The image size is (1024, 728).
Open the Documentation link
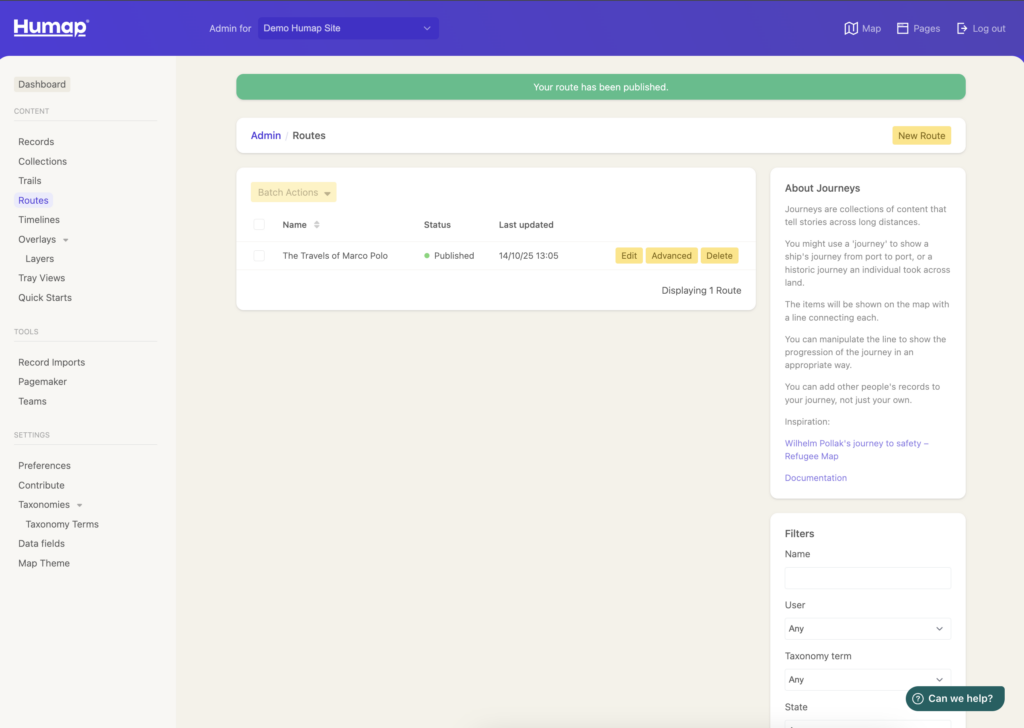click(x=816, y=477)
